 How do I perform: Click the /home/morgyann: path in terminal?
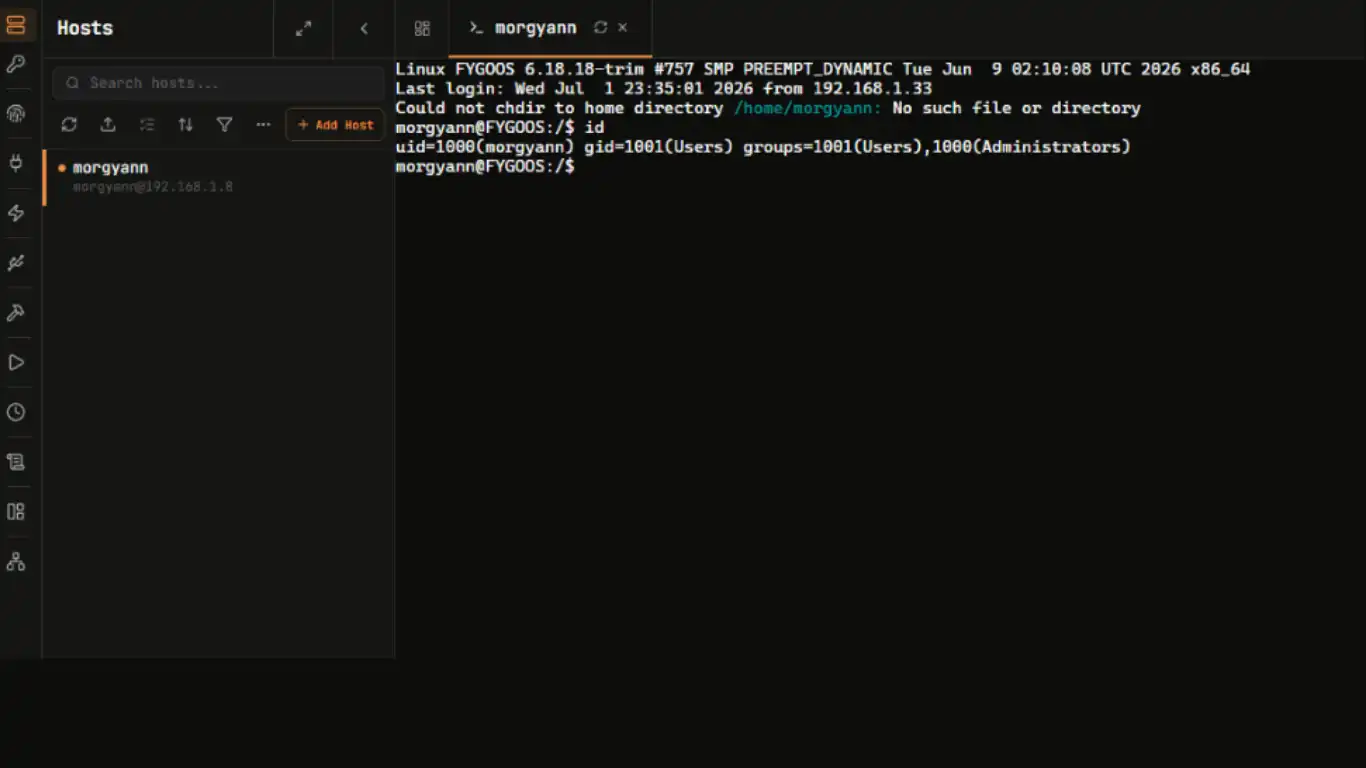808,108
